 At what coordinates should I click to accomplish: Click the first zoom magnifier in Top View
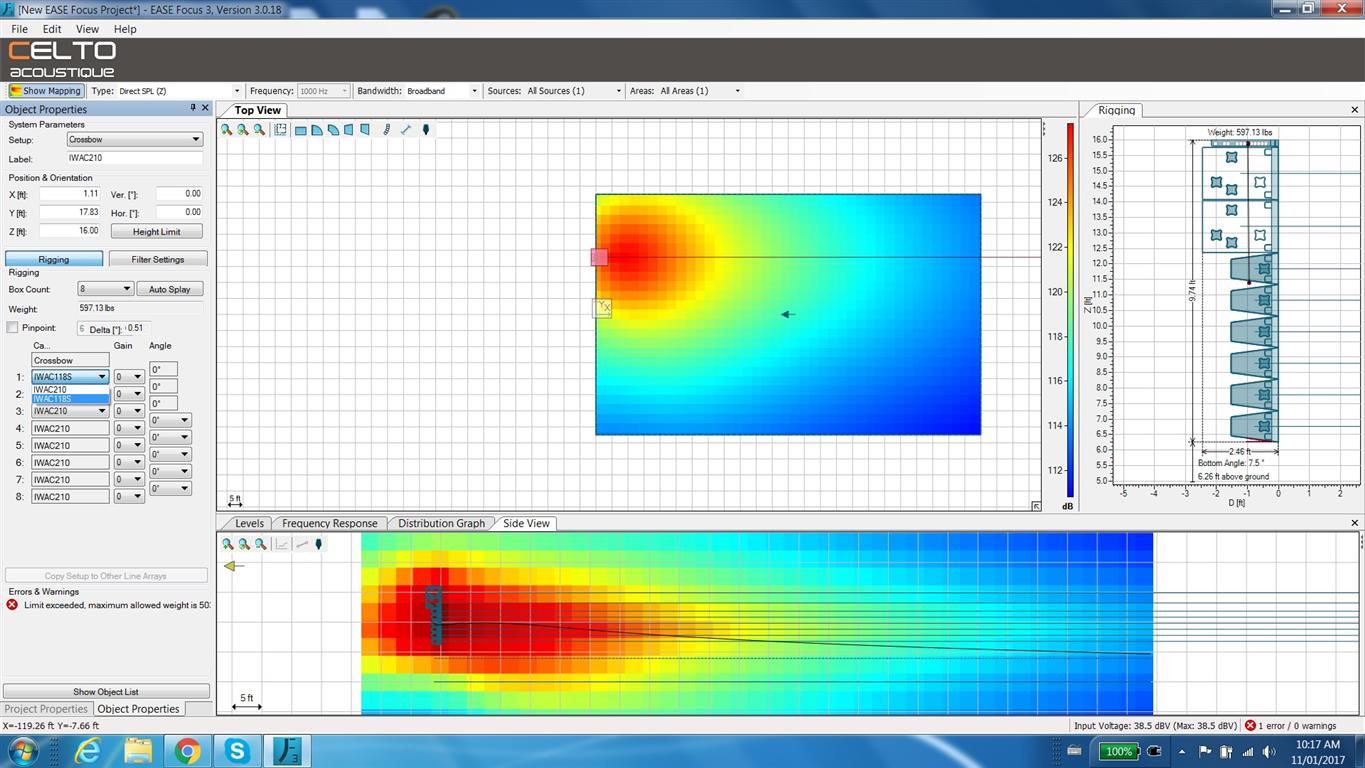[227, 130]
